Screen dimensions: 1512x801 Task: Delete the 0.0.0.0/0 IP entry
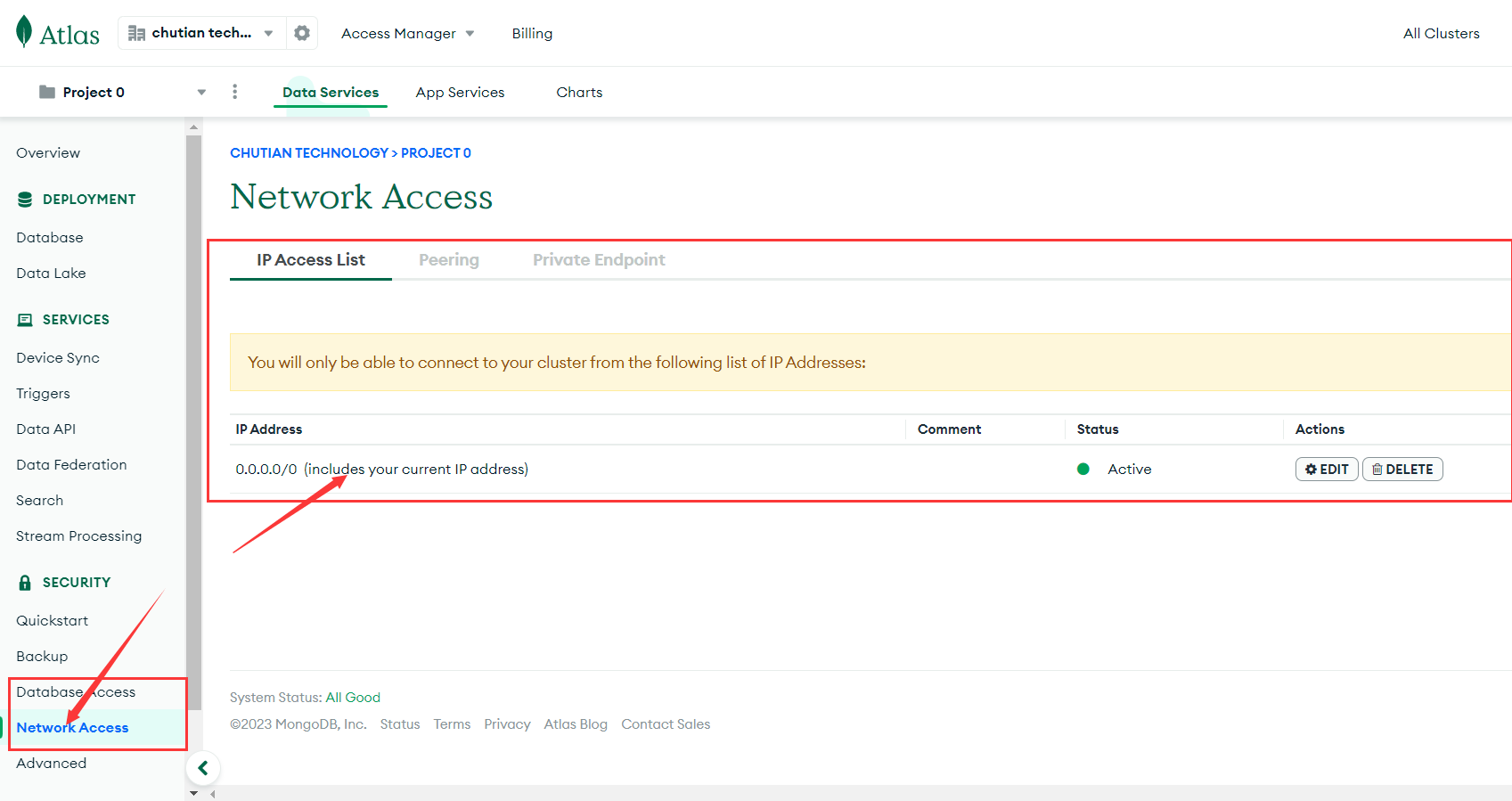(x=1402, y=470)
